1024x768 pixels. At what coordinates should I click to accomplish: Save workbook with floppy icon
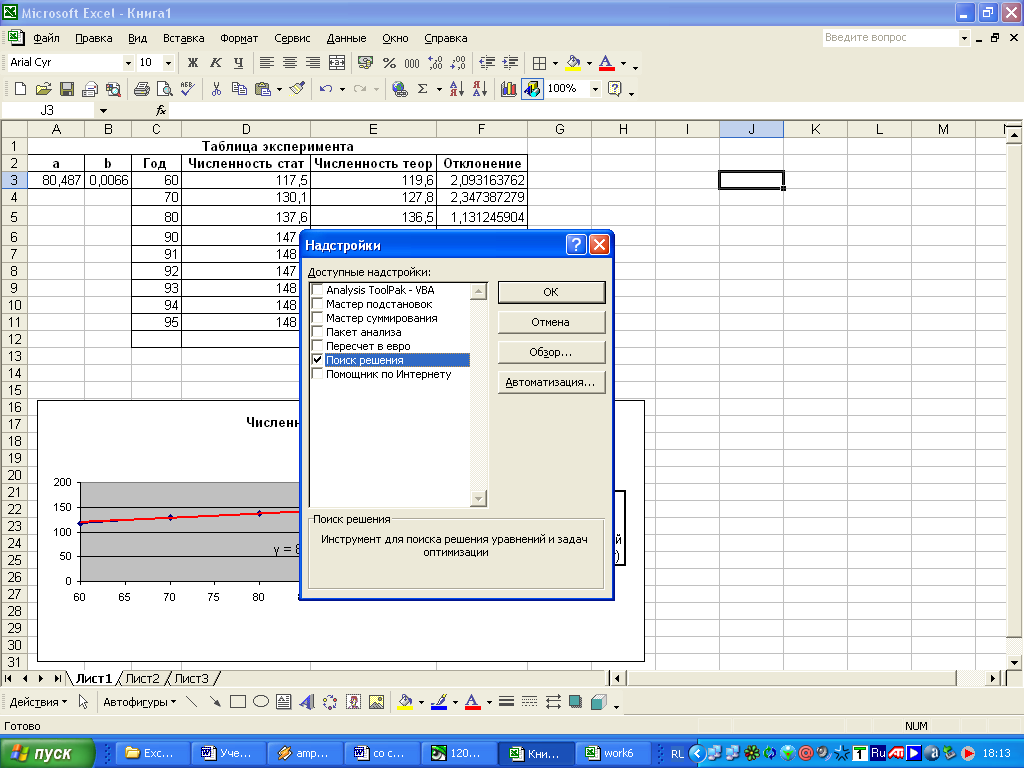(x=67, y=89)
